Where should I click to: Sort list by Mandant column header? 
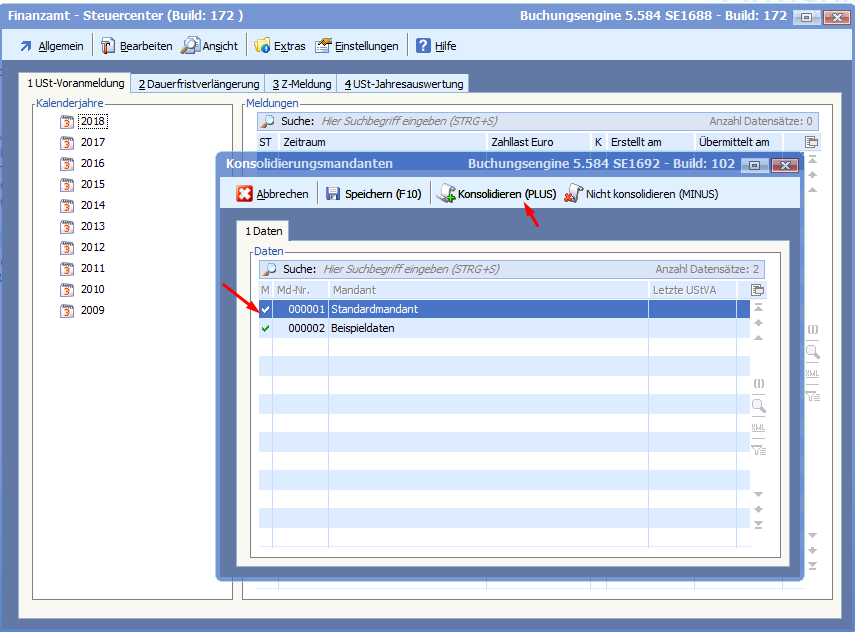point(488,290)
